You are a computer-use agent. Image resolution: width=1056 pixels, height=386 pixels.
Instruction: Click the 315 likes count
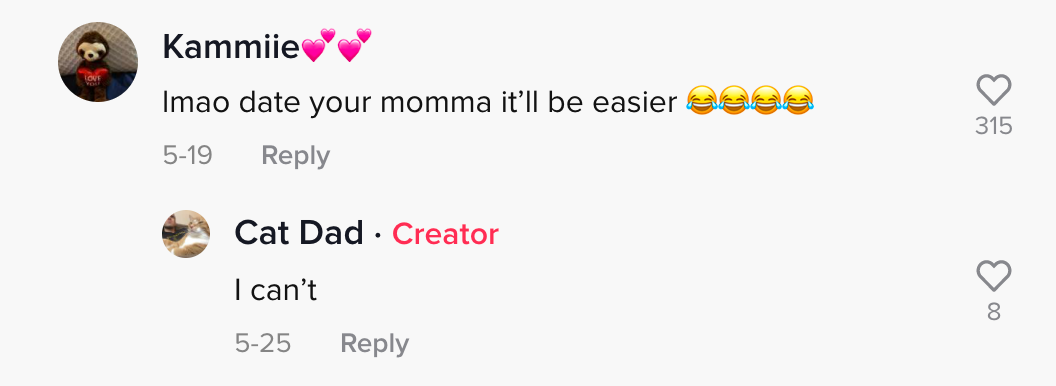pyautogui.click(x=993, y=126)
